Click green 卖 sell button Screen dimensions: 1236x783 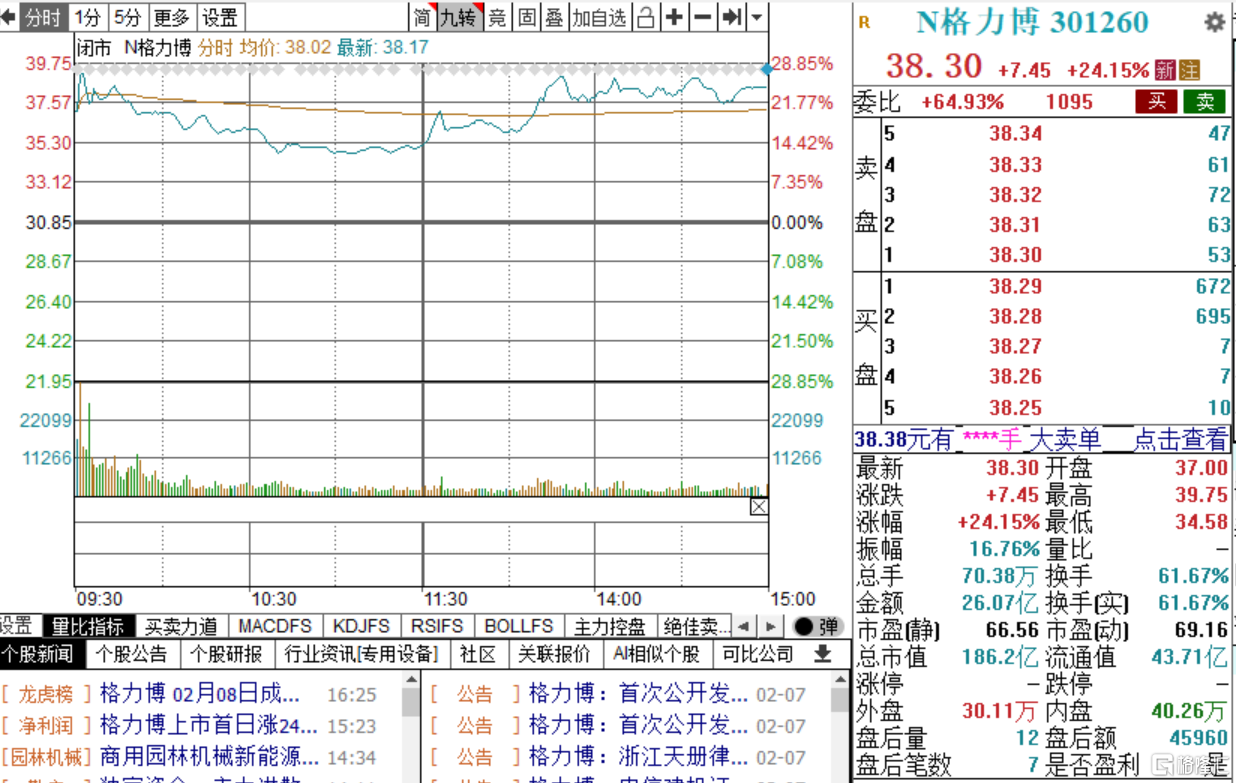[x=1205, y=101]
